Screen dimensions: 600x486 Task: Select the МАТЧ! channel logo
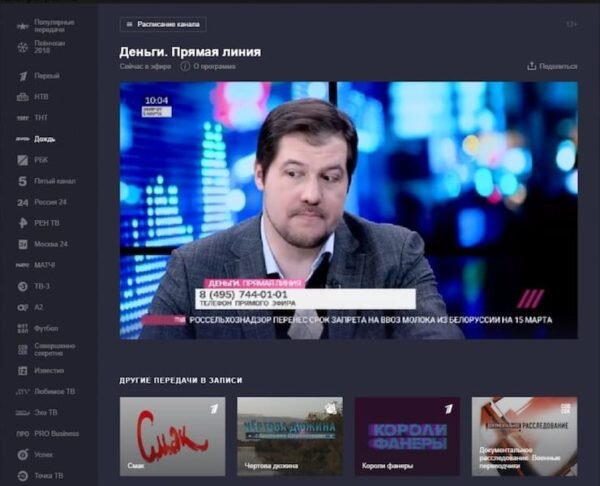(23, 265)
